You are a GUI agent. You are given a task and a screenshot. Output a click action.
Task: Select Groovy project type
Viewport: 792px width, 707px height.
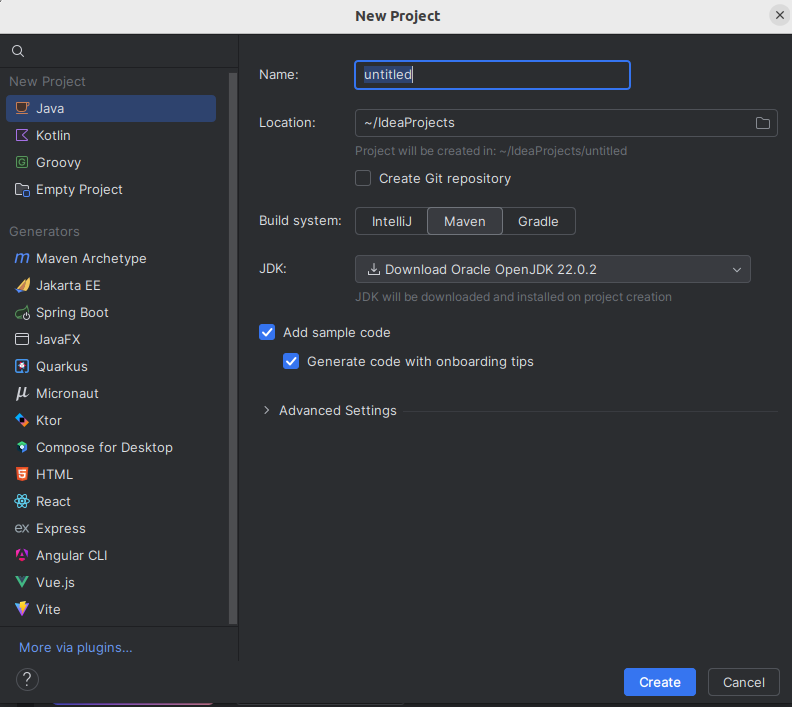(111, 162)
